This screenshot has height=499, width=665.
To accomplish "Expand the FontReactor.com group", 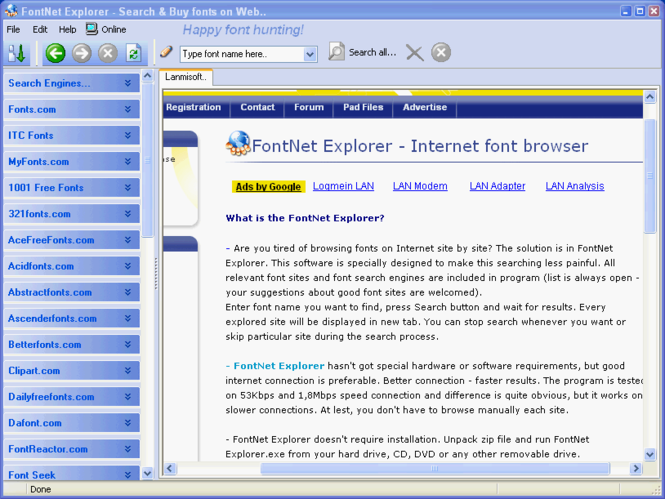I will click(71, 449).
